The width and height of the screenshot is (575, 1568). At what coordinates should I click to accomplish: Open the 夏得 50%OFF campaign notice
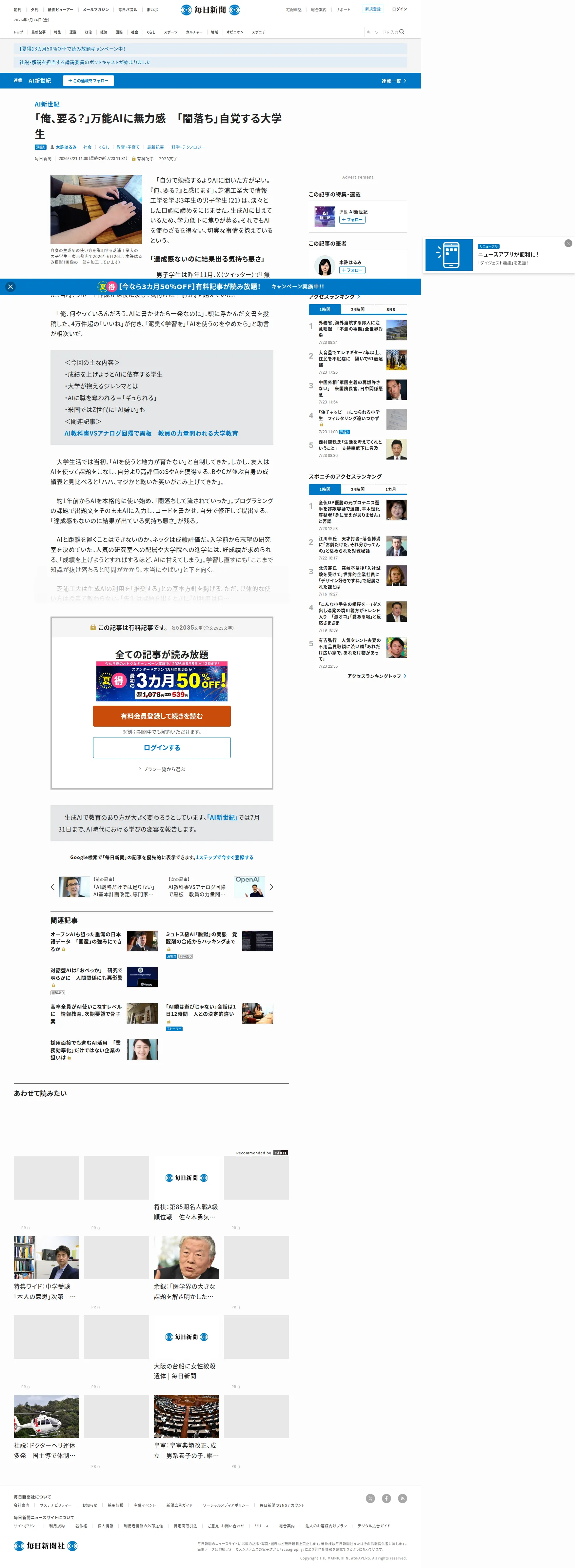click(210, 49)
